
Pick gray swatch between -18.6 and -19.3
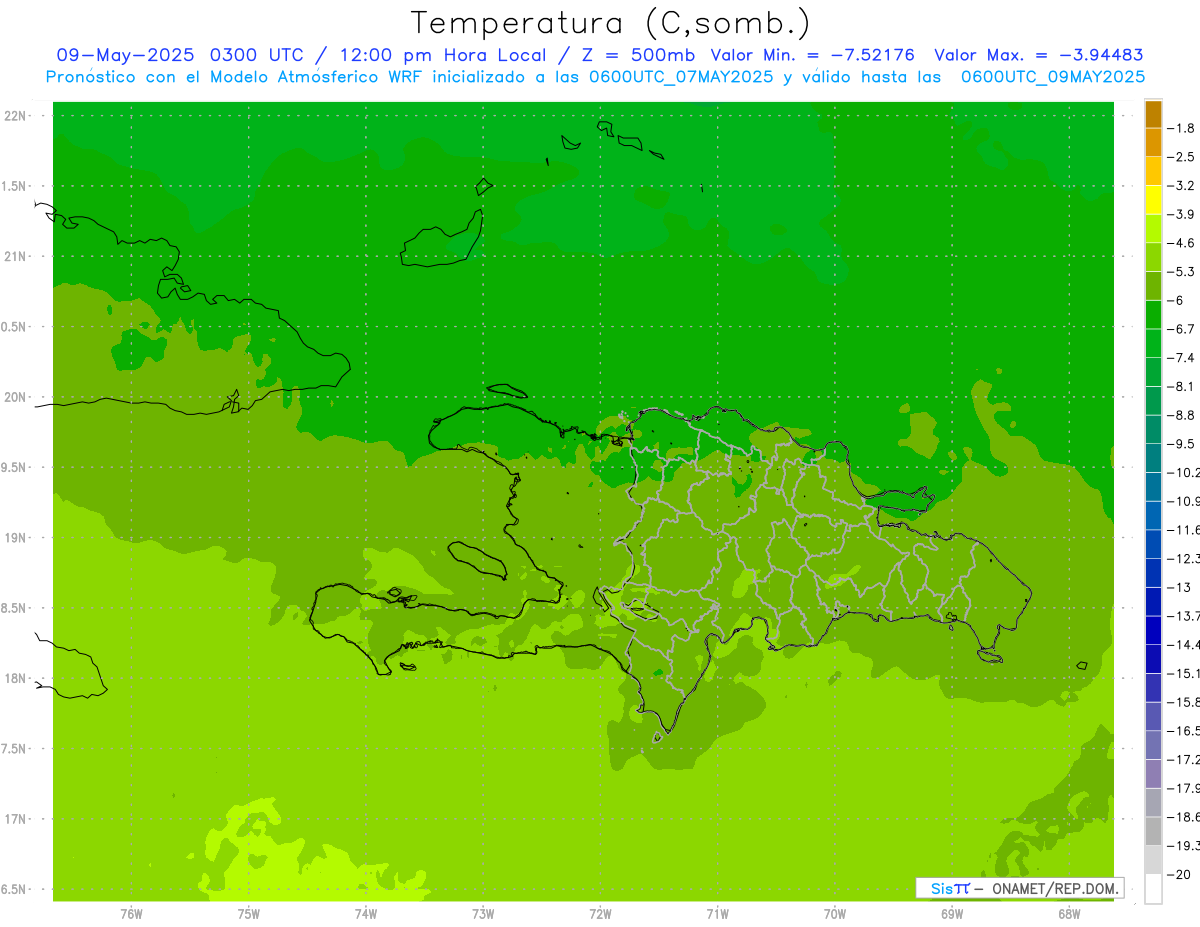[1153, 831]
